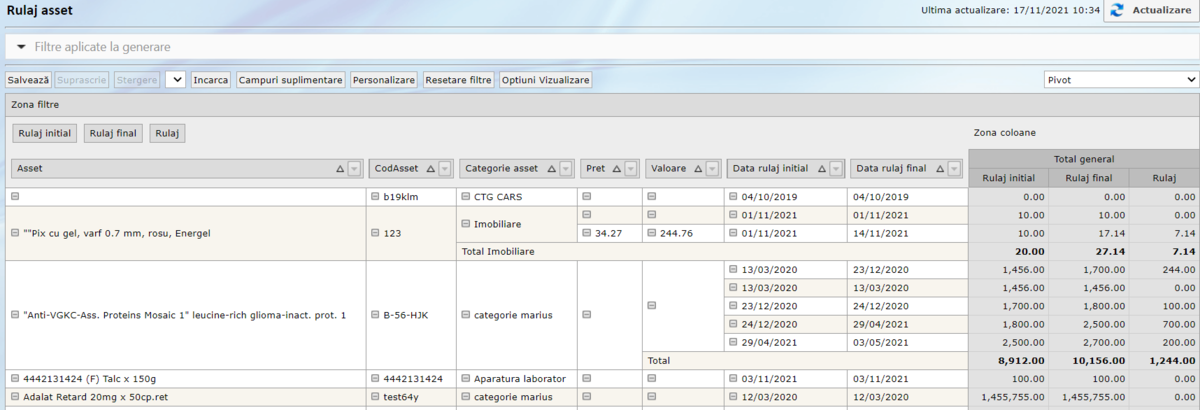Select the Rulaj final field chip
This screenshot has height=410, width=1200.
tap(113, 133)
